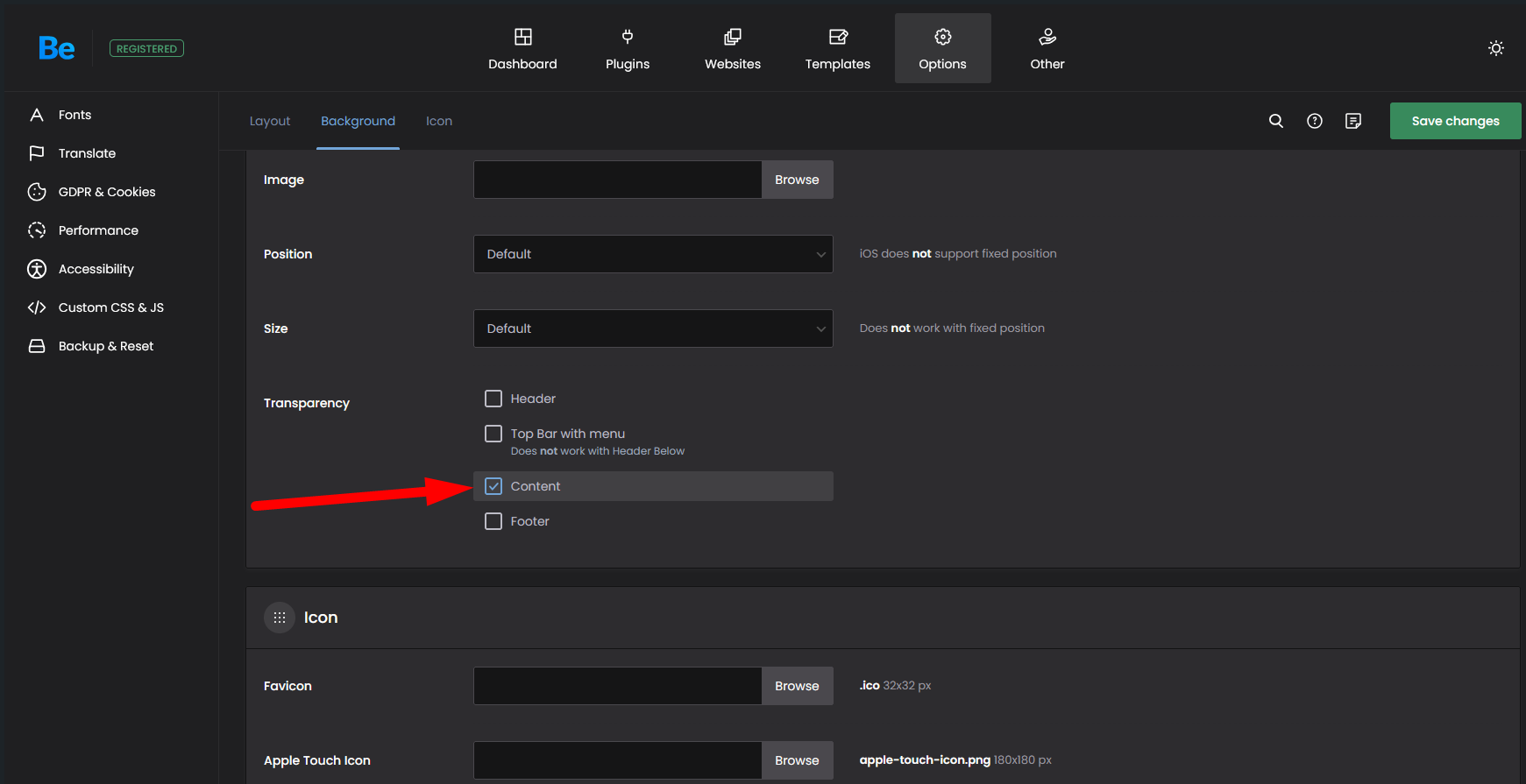
Task: Open the Size dropdown
Action: [653, 328]
